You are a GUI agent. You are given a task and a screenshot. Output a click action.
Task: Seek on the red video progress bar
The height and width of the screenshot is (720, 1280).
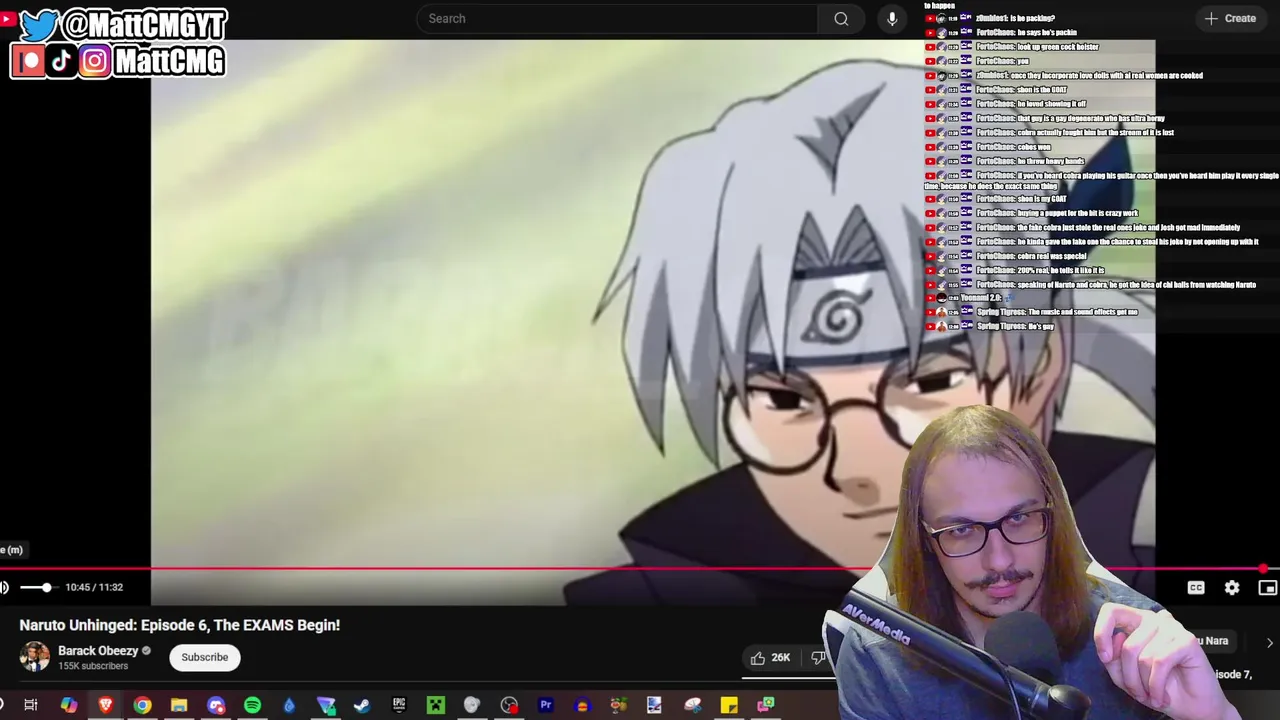coord(640,569)
